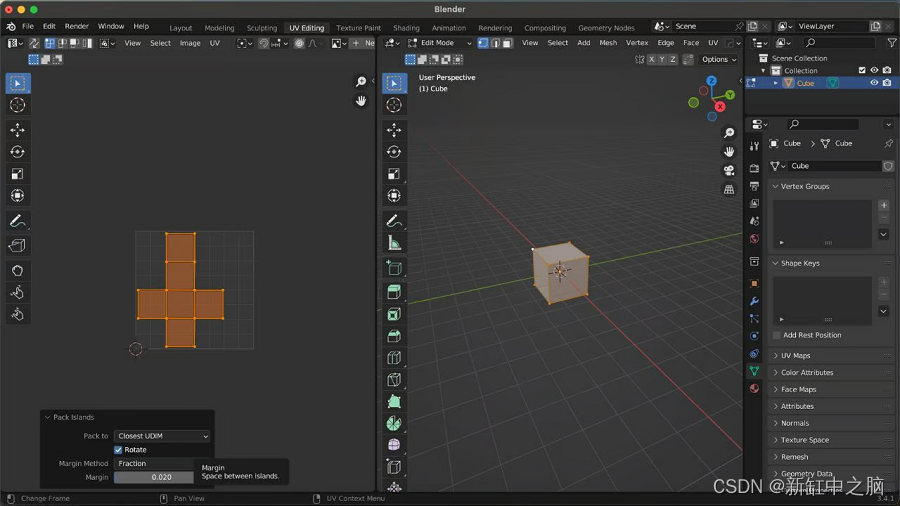Select the Measure tool in 3D viewport
The image size is (900, 506).
point(394,243)
